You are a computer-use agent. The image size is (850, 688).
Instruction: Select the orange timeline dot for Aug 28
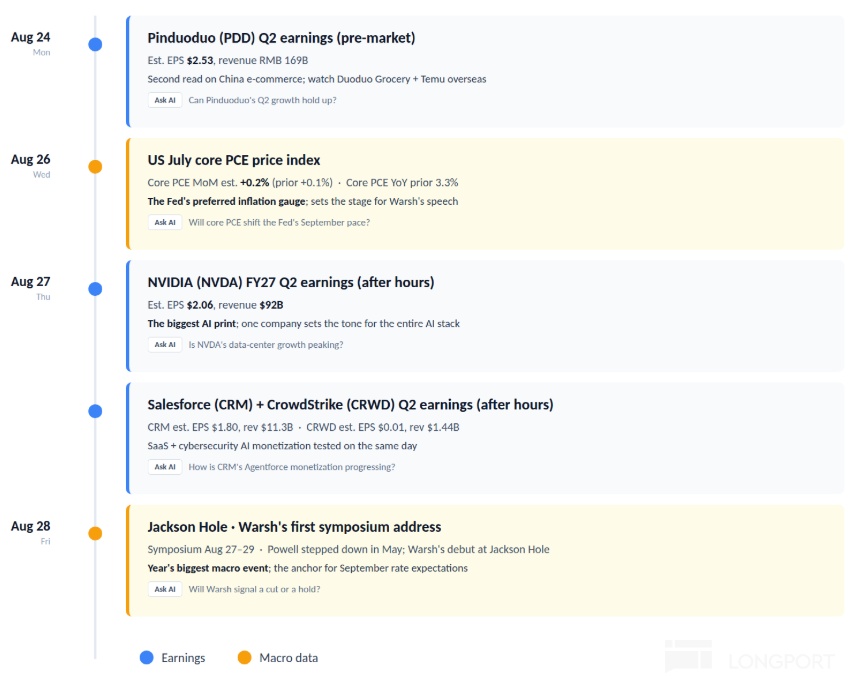(x=95, y=533)
